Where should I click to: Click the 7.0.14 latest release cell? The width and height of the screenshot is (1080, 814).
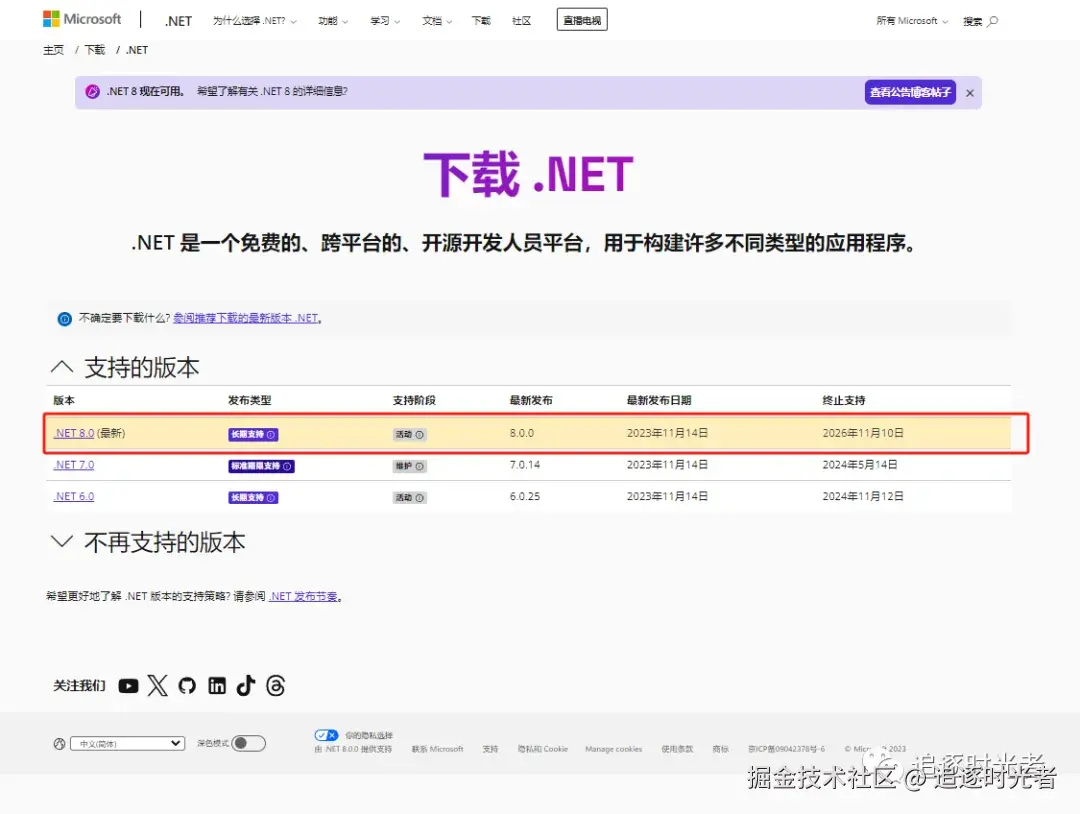525,465
